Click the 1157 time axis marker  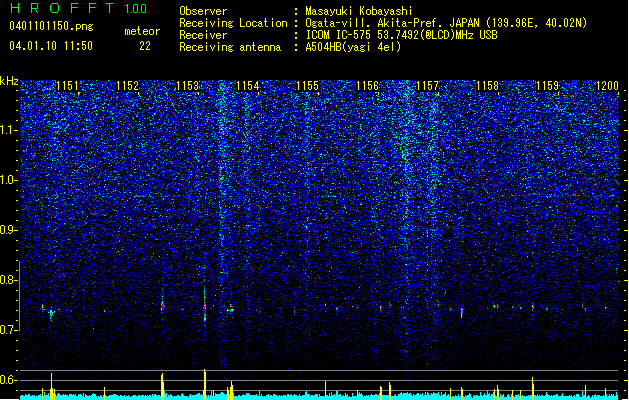[428, 86]
